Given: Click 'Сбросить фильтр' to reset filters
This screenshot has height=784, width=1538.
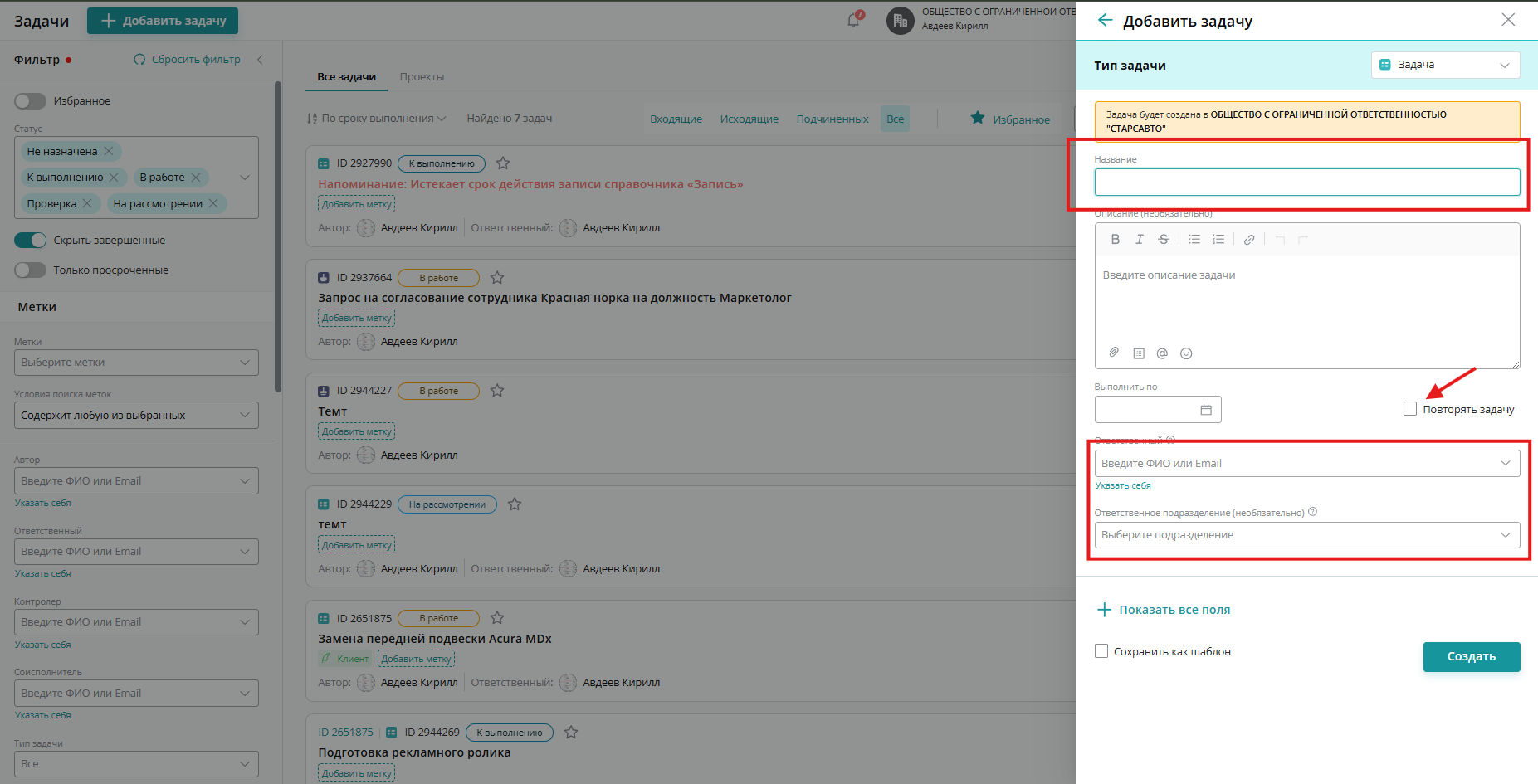Looking at the screenshot, I should pyautogui.click(x=188, y=60).
